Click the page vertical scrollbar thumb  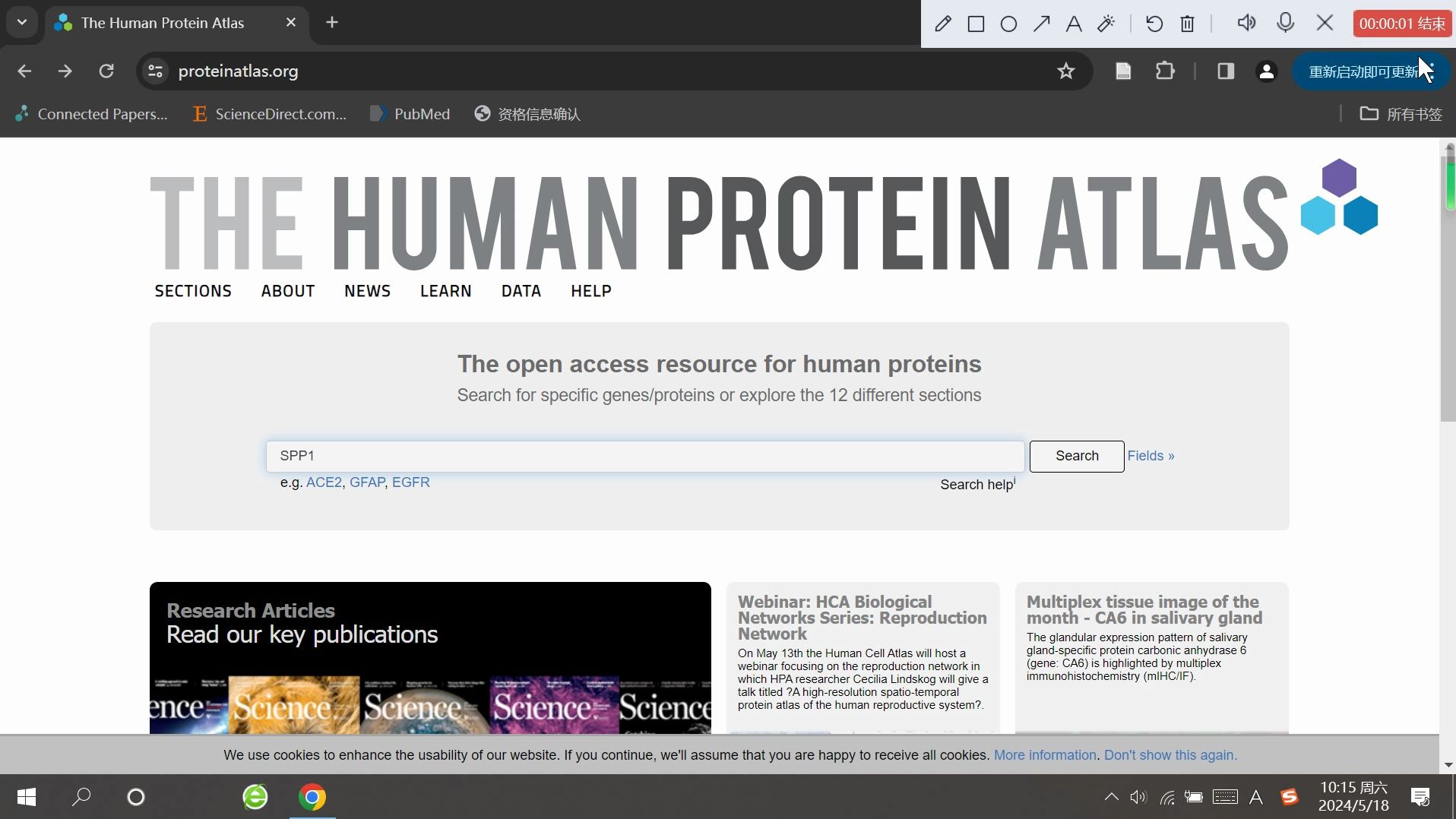[x=1448, y=289]
